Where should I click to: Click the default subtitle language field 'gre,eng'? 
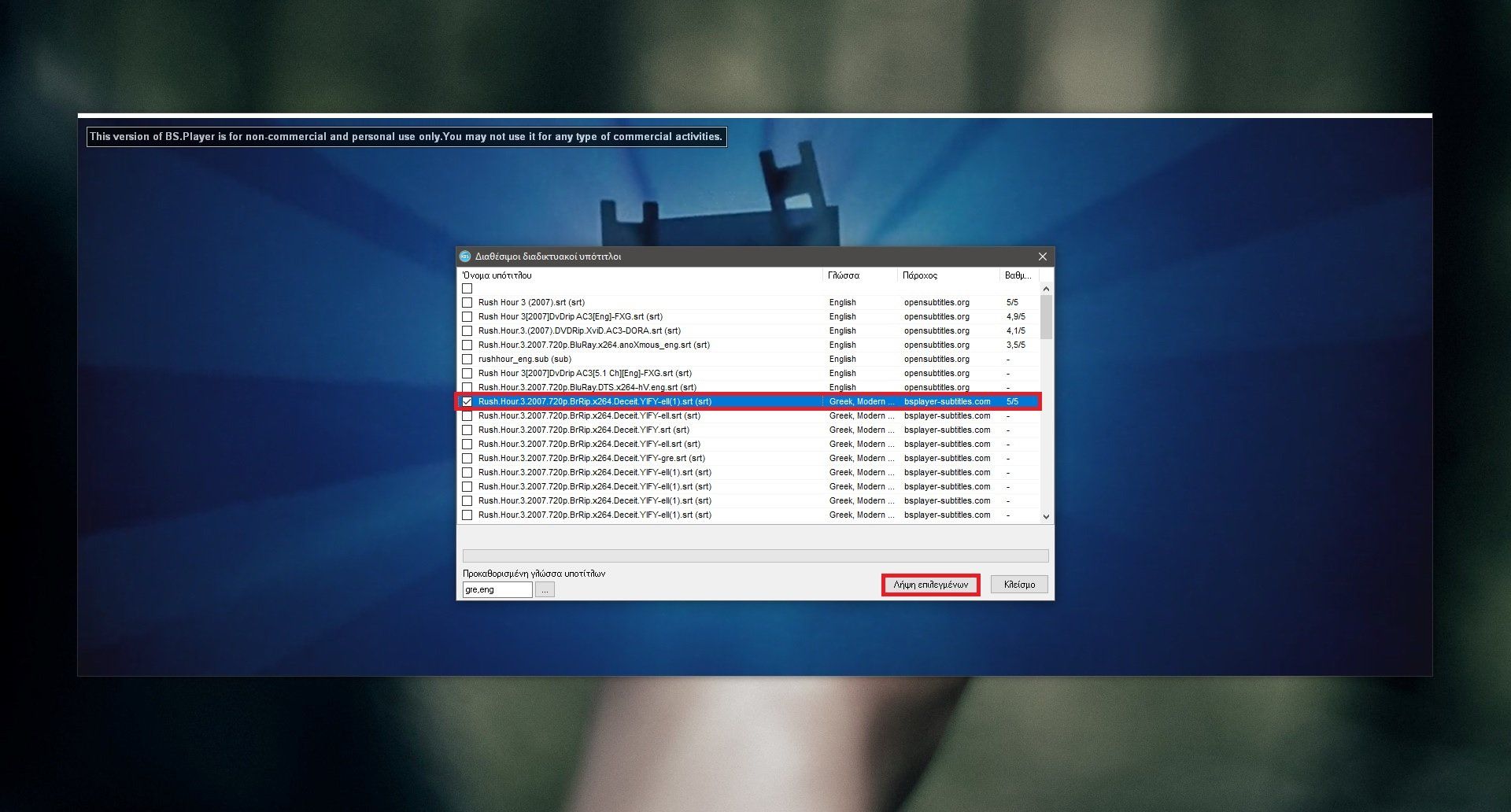pos(497,589)
